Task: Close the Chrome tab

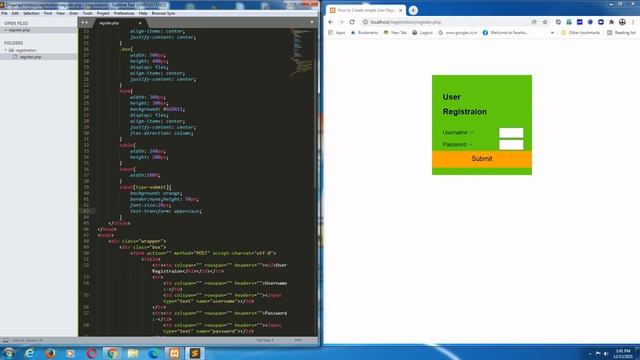Action: (x=400, y=10)
